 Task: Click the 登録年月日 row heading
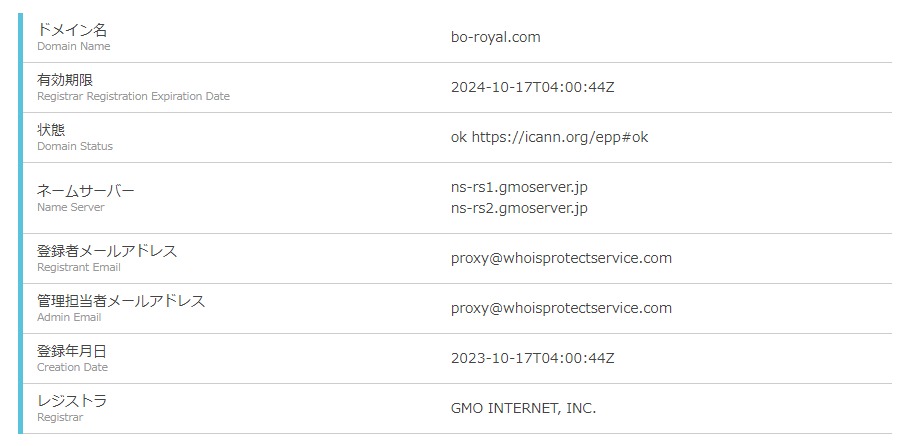pos(72,351)
